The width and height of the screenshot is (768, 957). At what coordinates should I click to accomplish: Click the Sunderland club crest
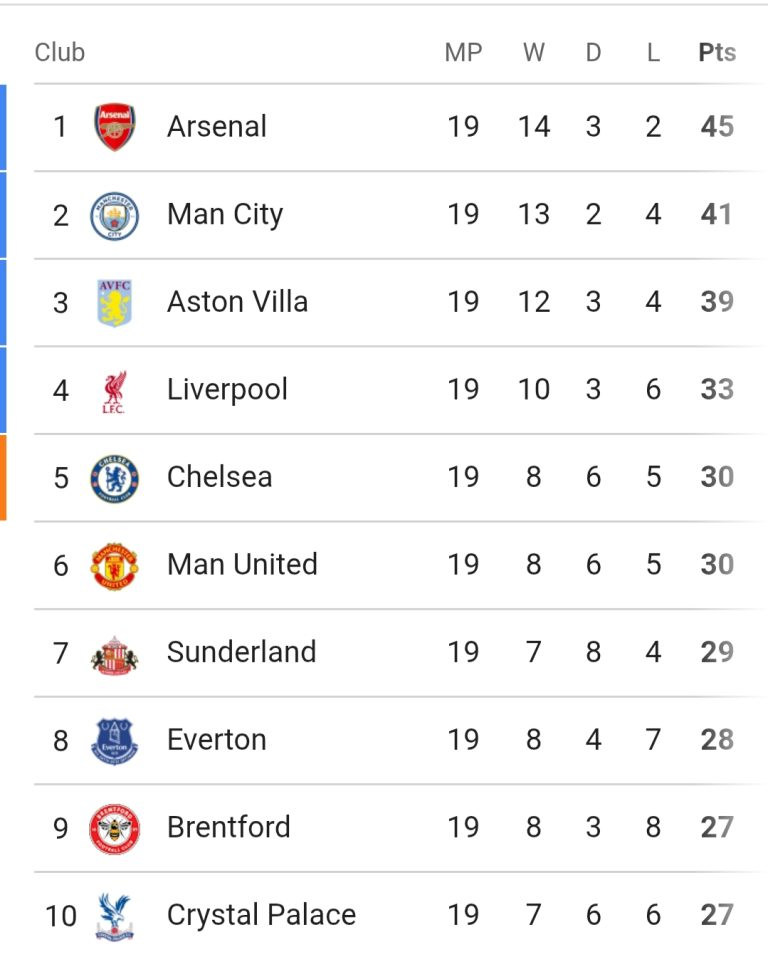114,653
